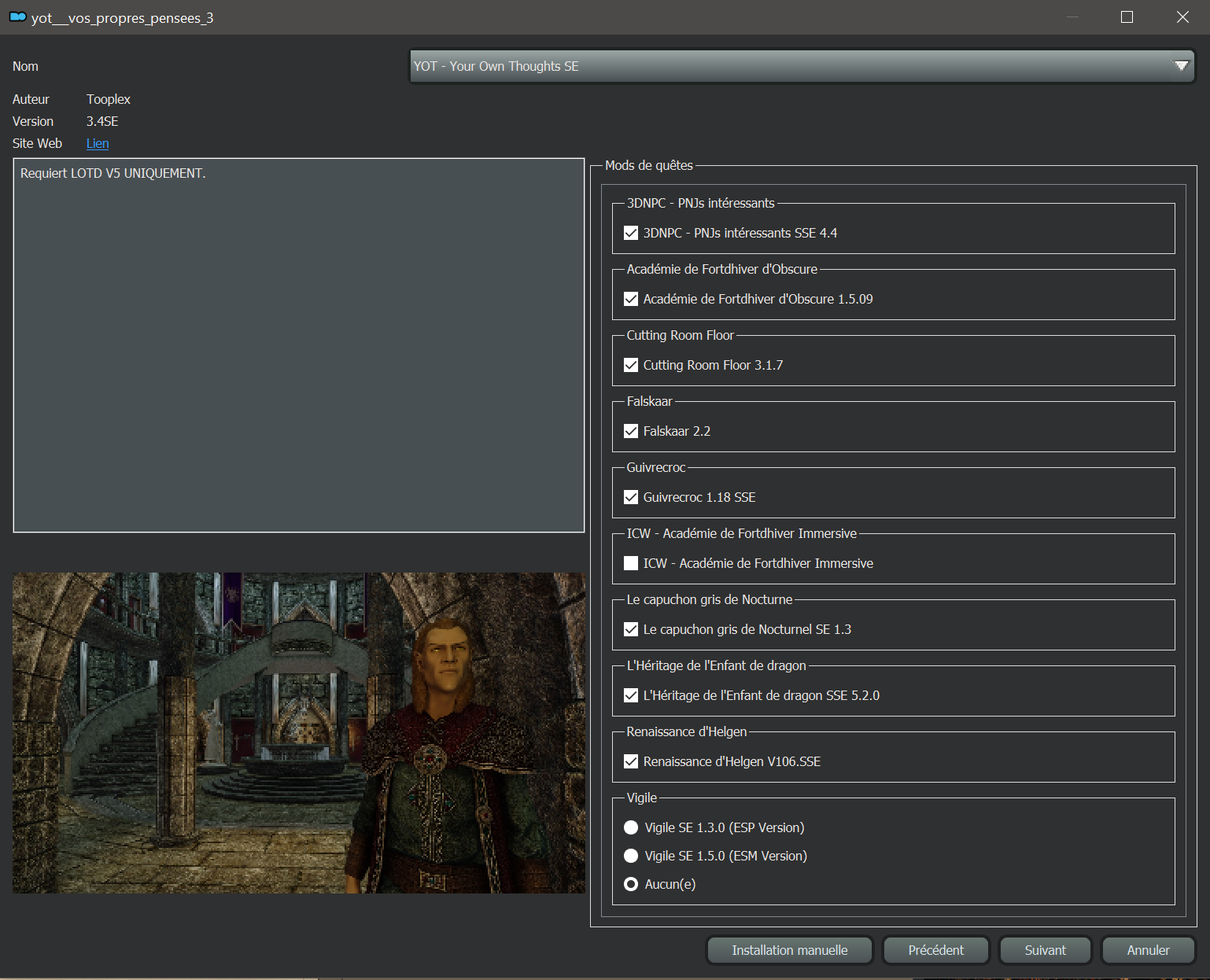Open the Lien website link
The image size is (1210, 980).
pos(98,143)
